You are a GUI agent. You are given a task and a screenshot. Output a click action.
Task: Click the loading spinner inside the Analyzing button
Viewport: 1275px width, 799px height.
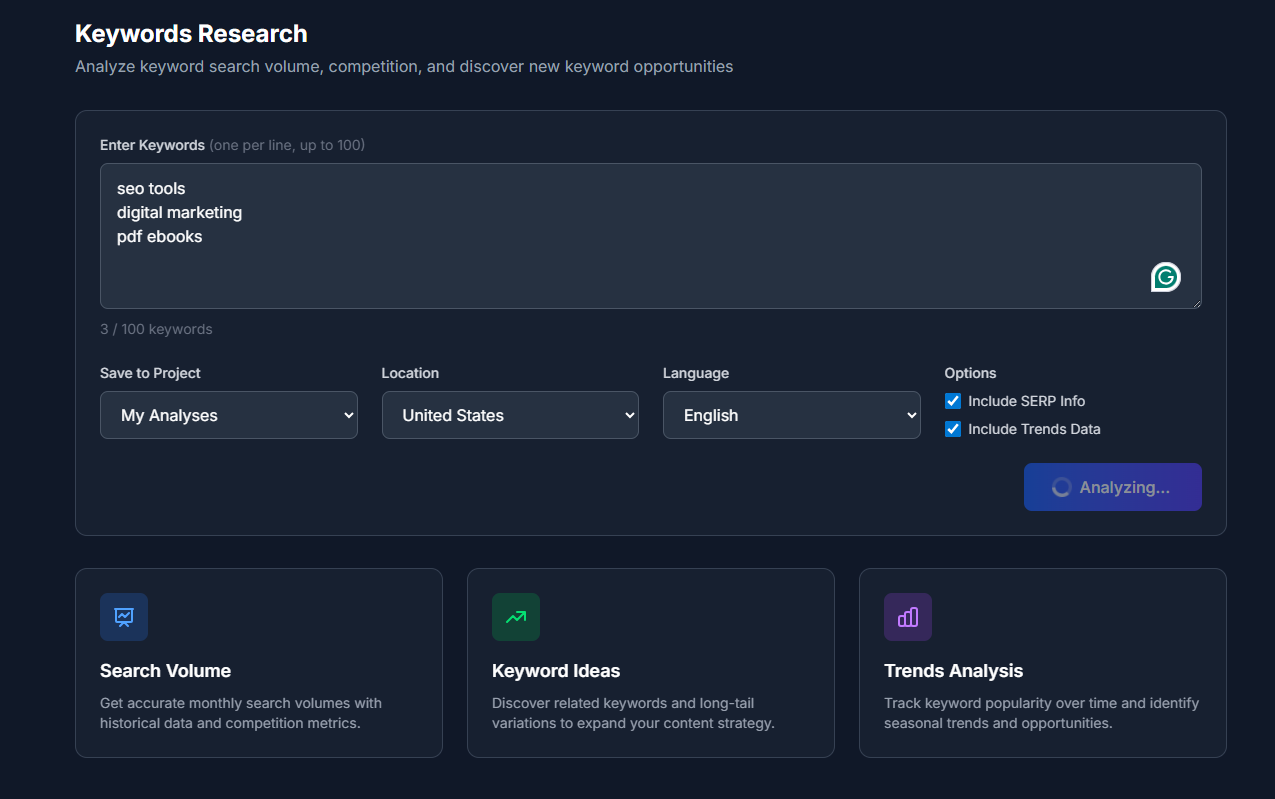pos(1061,487)
